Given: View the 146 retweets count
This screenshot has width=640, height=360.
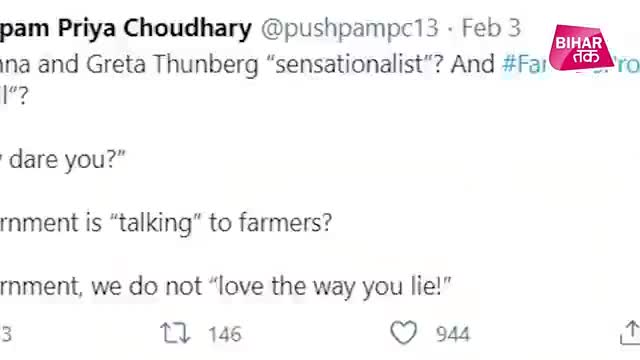Looking at the screenshot, I should pos(225,334).
